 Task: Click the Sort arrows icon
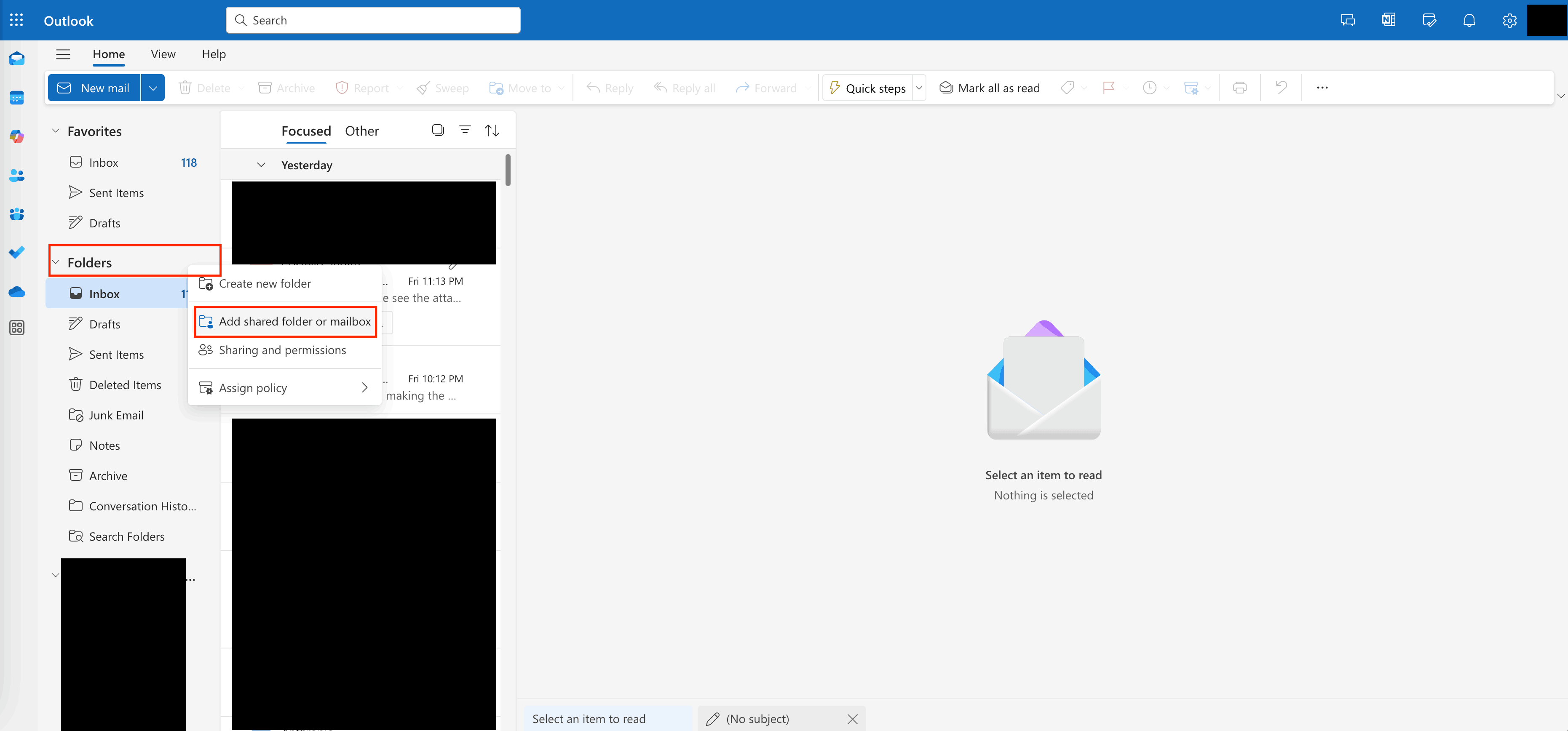coord(492,130)
